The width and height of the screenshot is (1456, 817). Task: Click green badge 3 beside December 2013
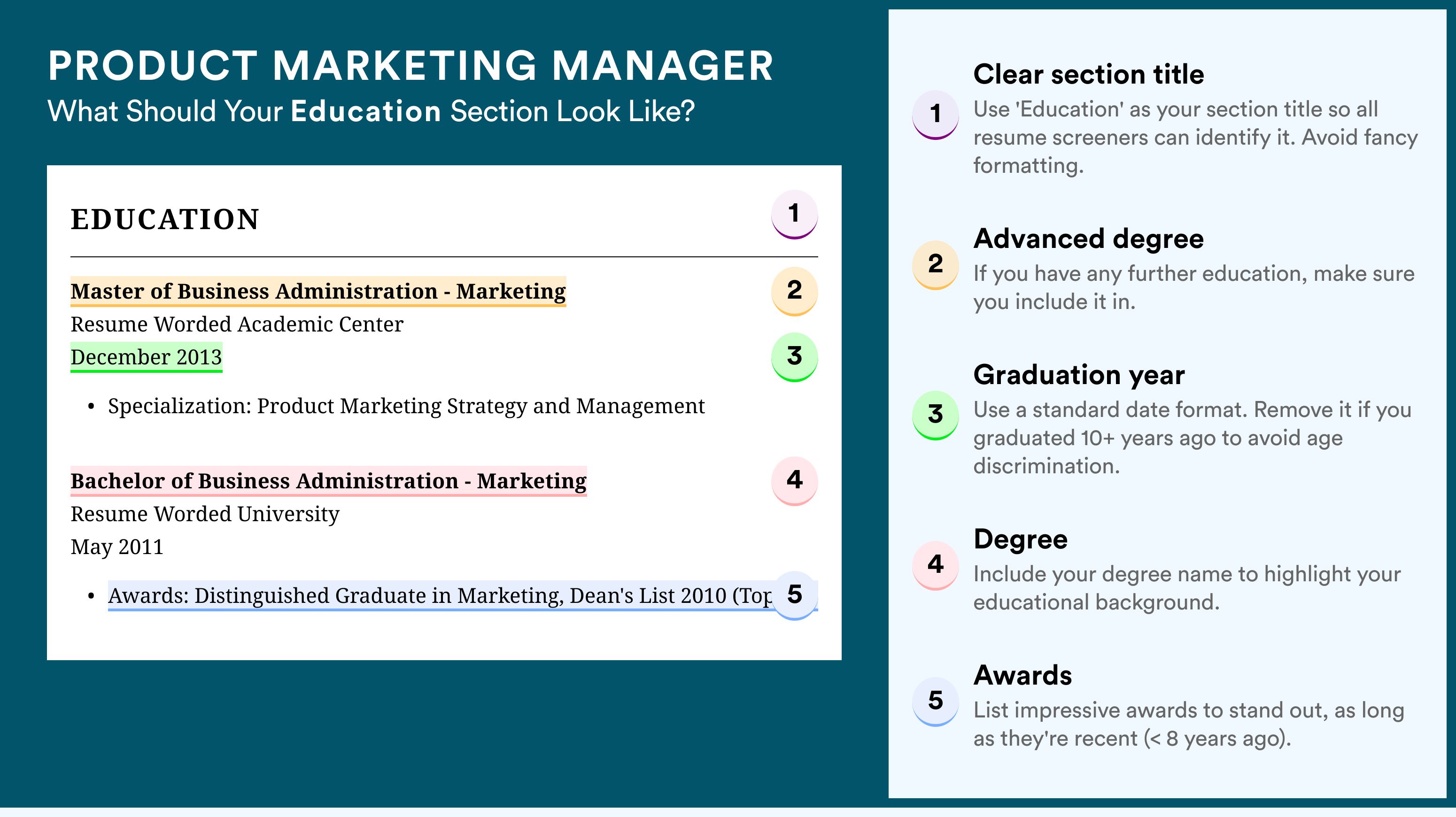794,356
